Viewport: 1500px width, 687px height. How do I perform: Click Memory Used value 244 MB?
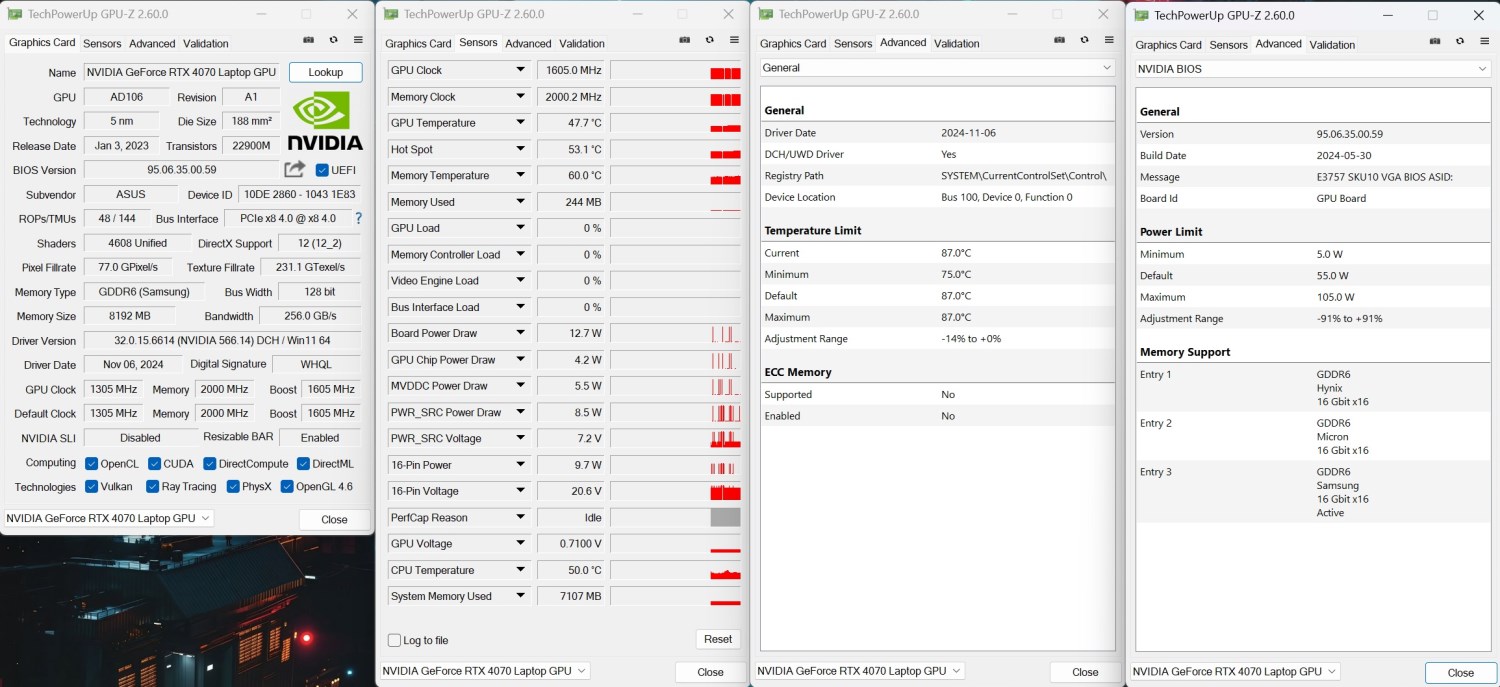click(572, 202)
